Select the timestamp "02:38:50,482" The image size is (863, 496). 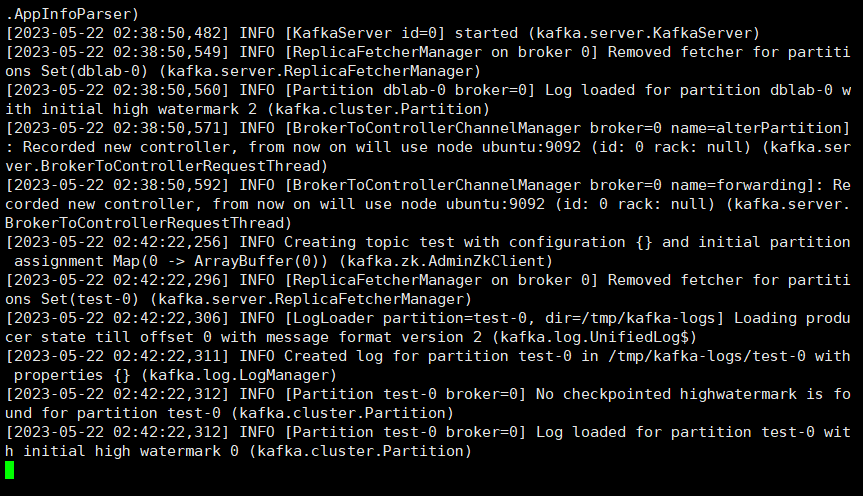click(167, 33)
